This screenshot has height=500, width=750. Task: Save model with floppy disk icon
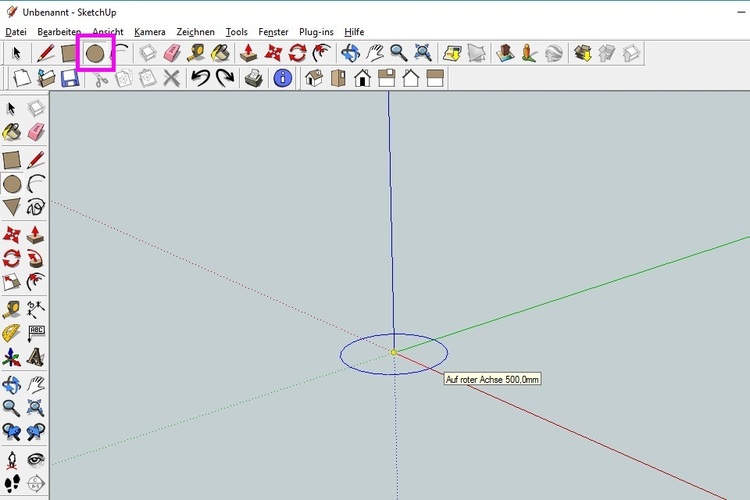70,78
